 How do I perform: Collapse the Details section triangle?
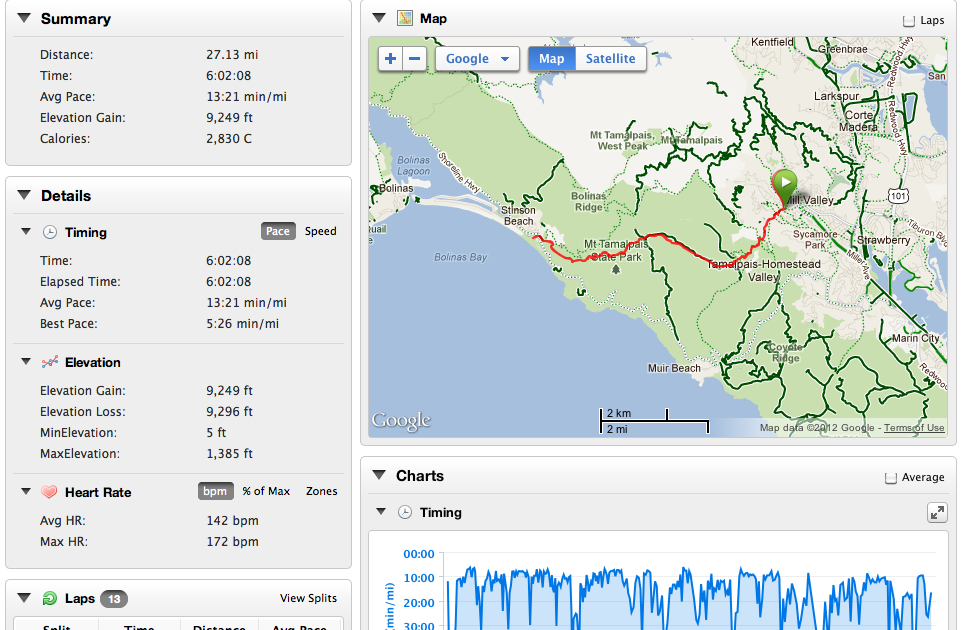(x=24, y=195)
